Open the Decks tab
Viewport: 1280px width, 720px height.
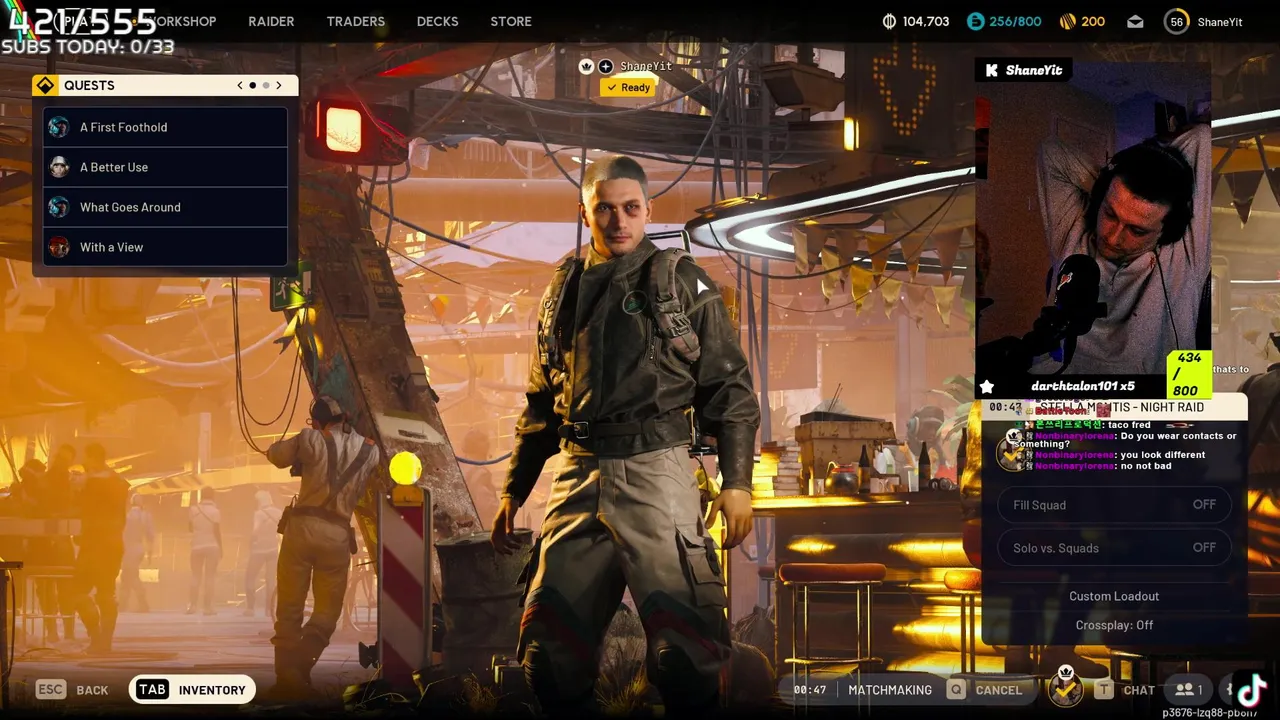point(437,21)
